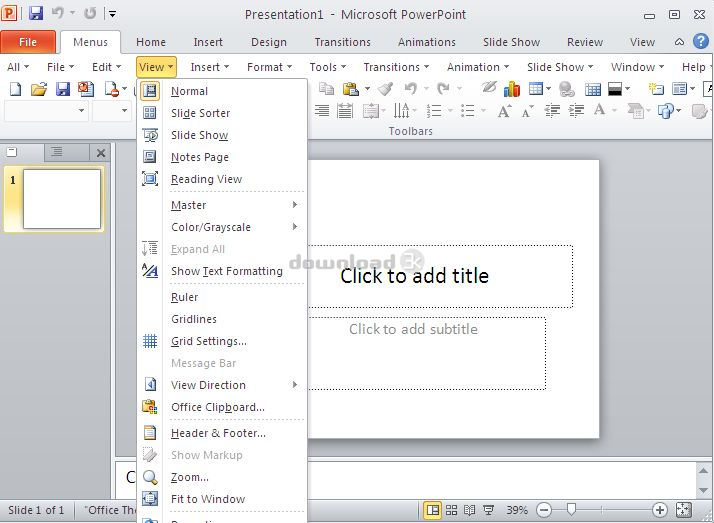Screen dimensions: 714x523
Task: Move the zoom slider handle
Action: point(571,509)
